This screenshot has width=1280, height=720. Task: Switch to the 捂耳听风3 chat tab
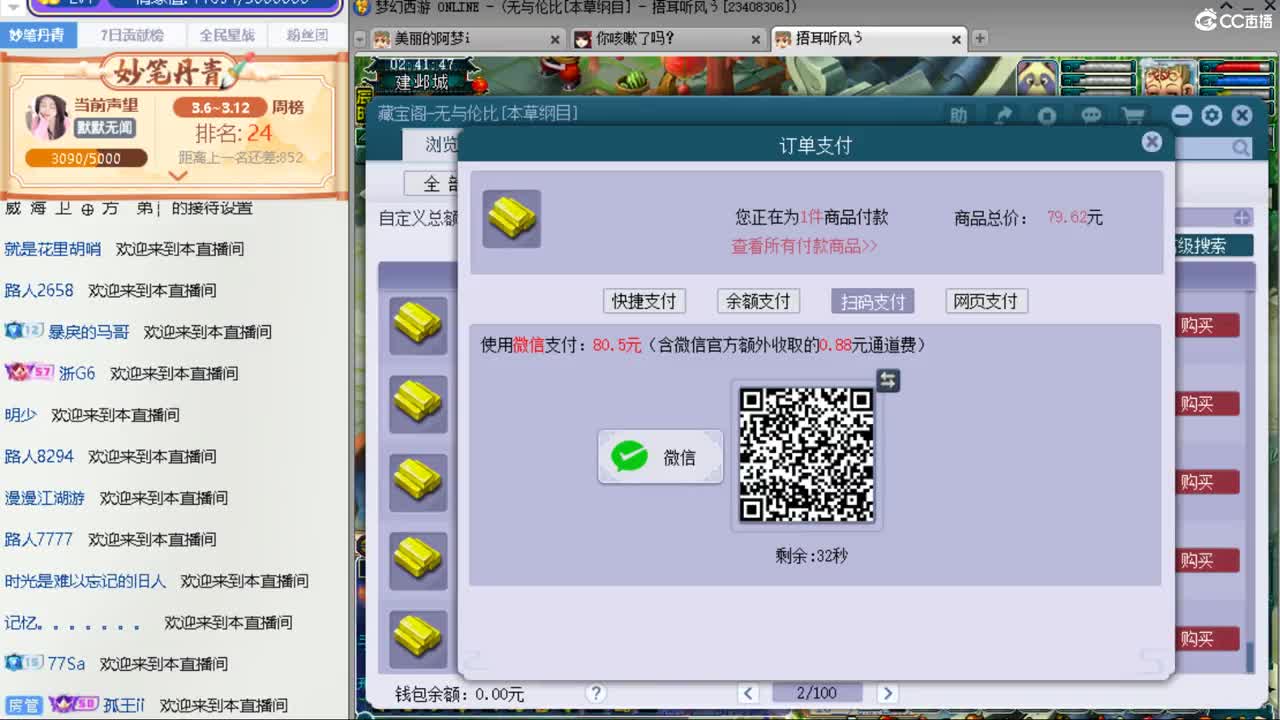[860, 40]
